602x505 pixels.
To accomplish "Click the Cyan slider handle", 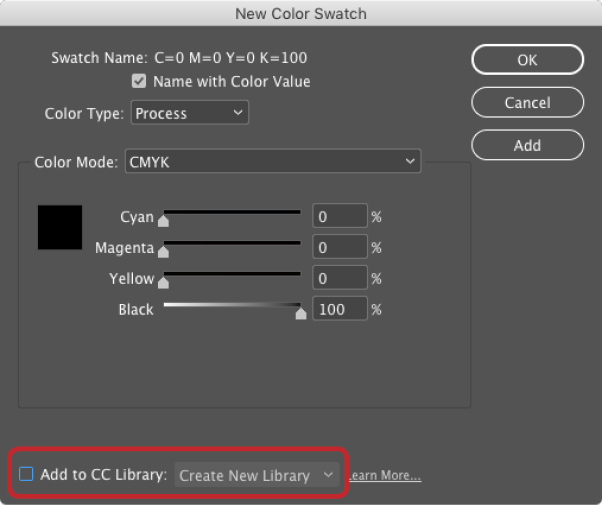I will [163, 221].
